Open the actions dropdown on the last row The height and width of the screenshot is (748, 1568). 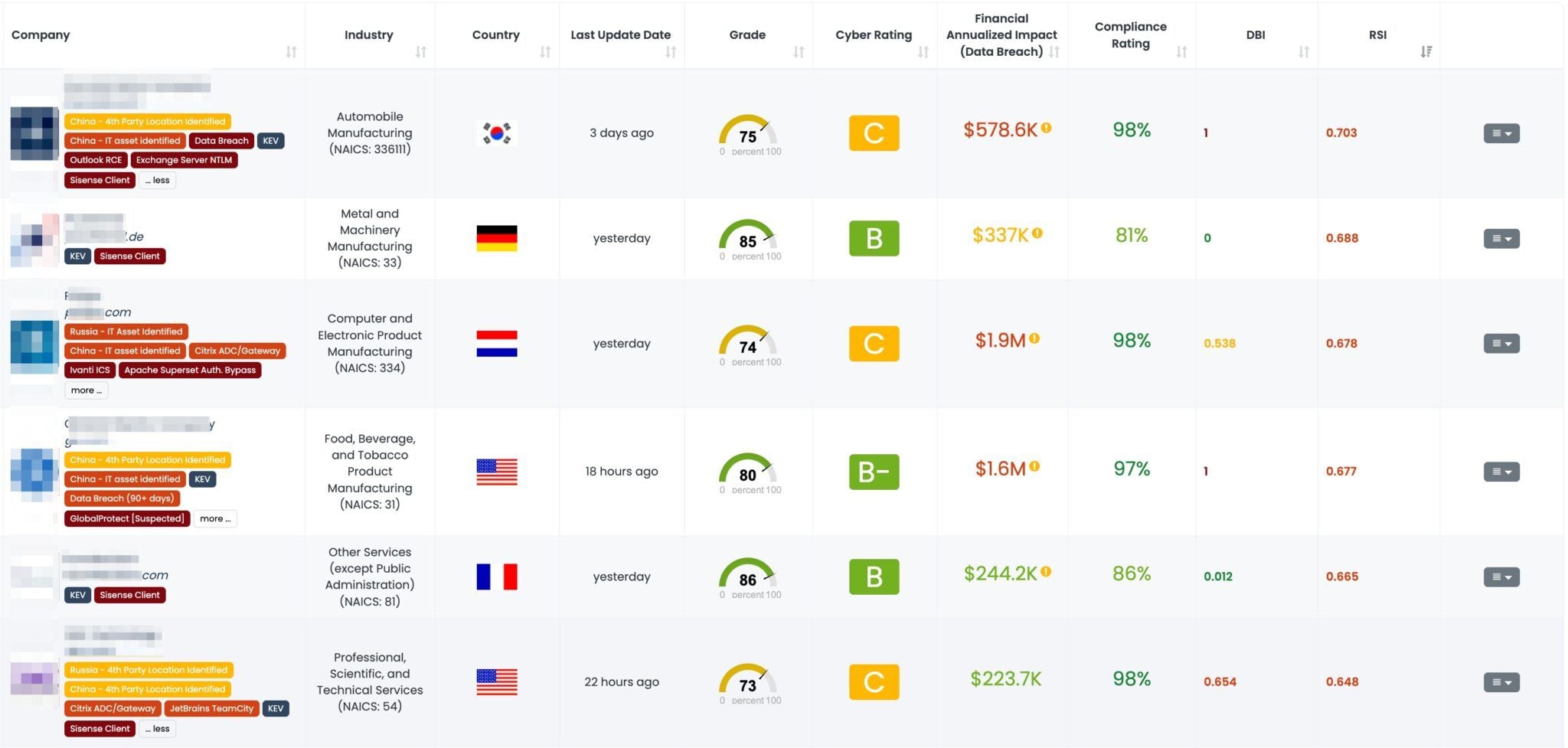(1501, 682)
